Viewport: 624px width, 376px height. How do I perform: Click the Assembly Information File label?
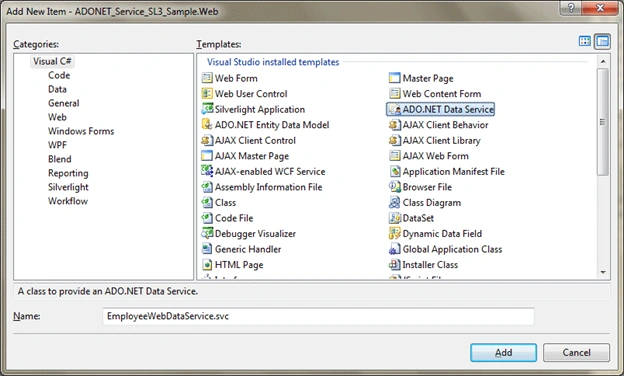[269, 187]
